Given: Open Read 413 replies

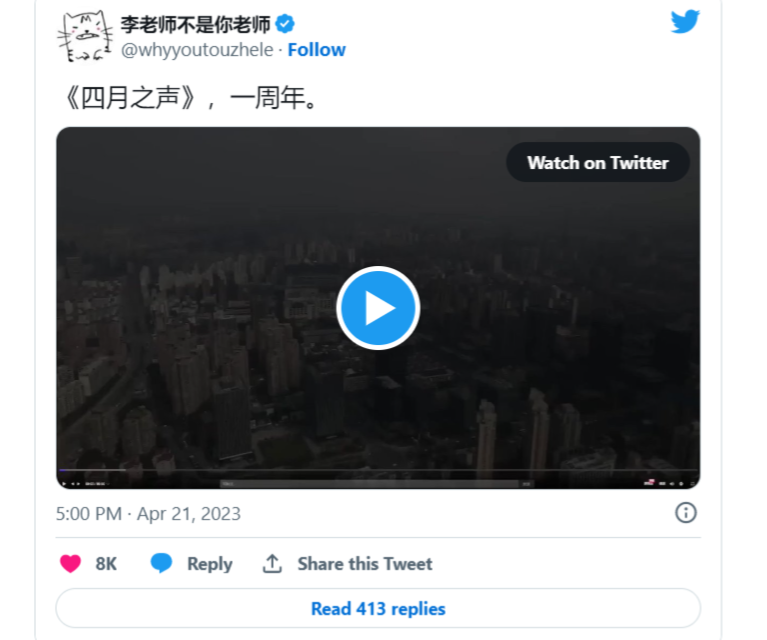Looking at the screenshot, I should click(x=378, y=609).
